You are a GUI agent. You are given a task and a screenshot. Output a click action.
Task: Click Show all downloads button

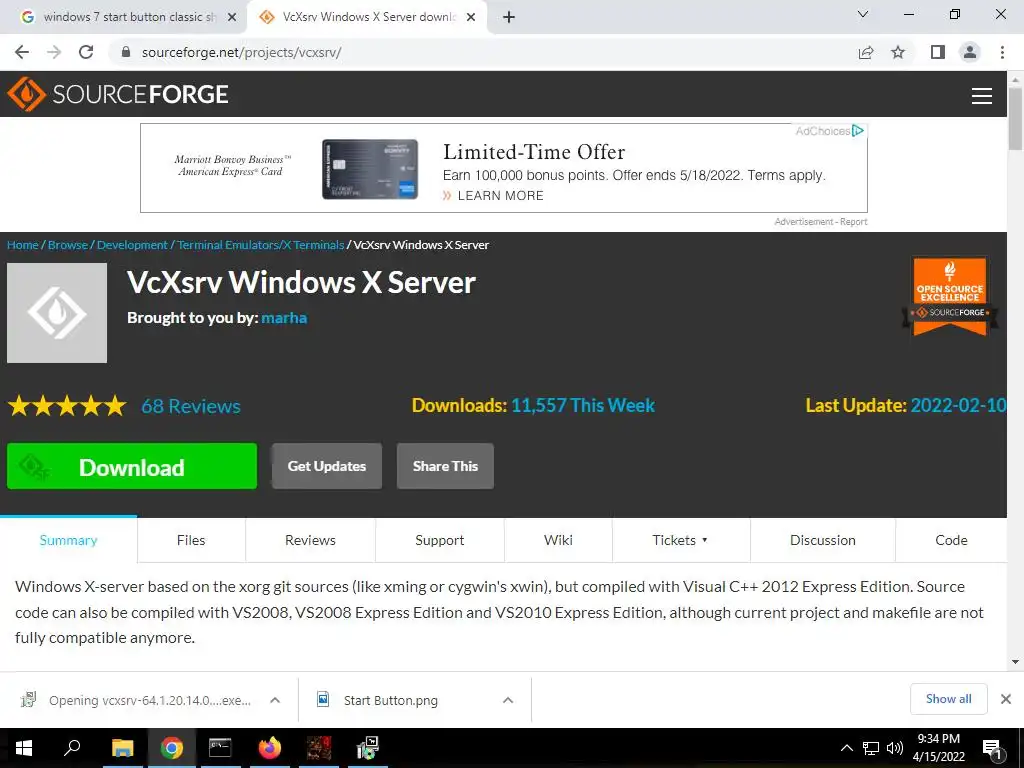[948, 699]
